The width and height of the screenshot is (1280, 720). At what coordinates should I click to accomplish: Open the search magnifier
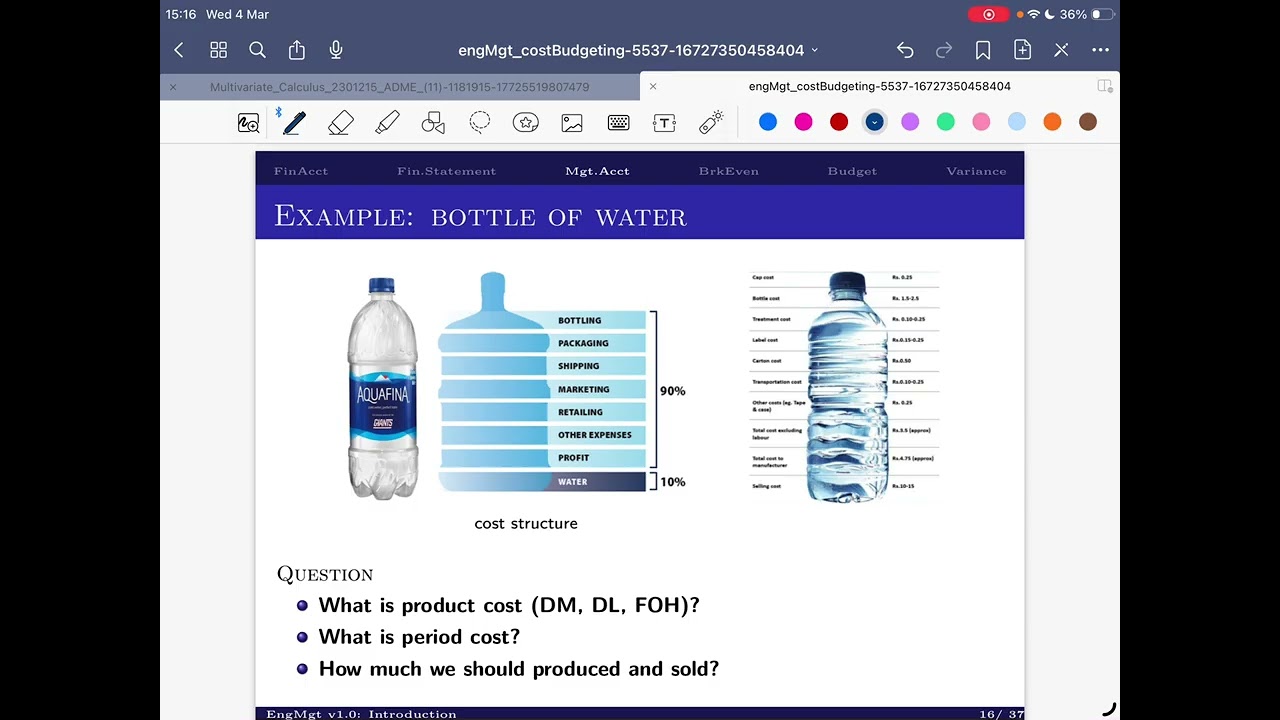click(257, 50)
